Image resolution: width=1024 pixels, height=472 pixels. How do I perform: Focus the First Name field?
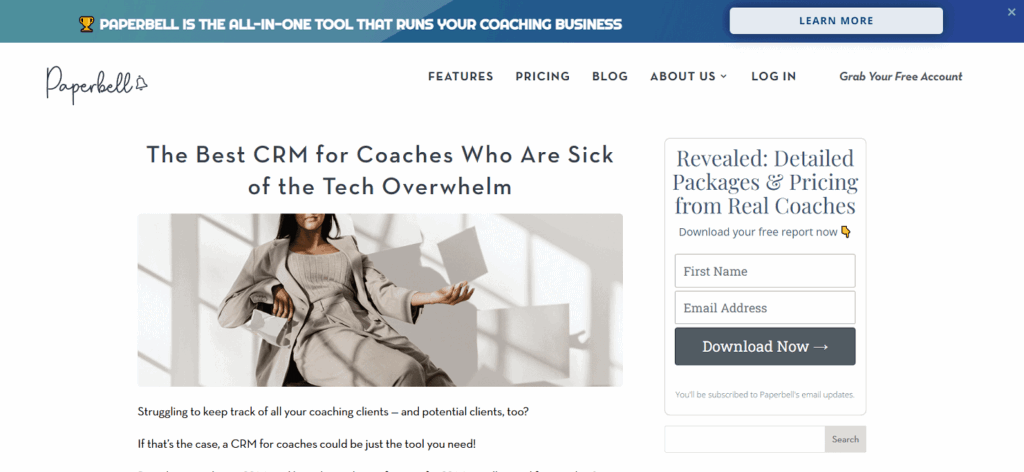click(765, 271)
